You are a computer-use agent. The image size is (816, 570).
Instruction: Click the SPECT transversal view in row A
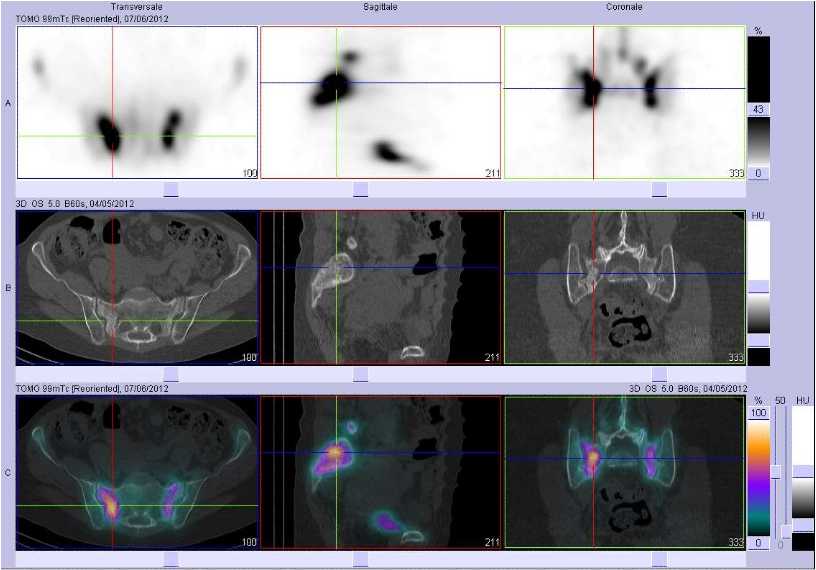coord(137,103)
